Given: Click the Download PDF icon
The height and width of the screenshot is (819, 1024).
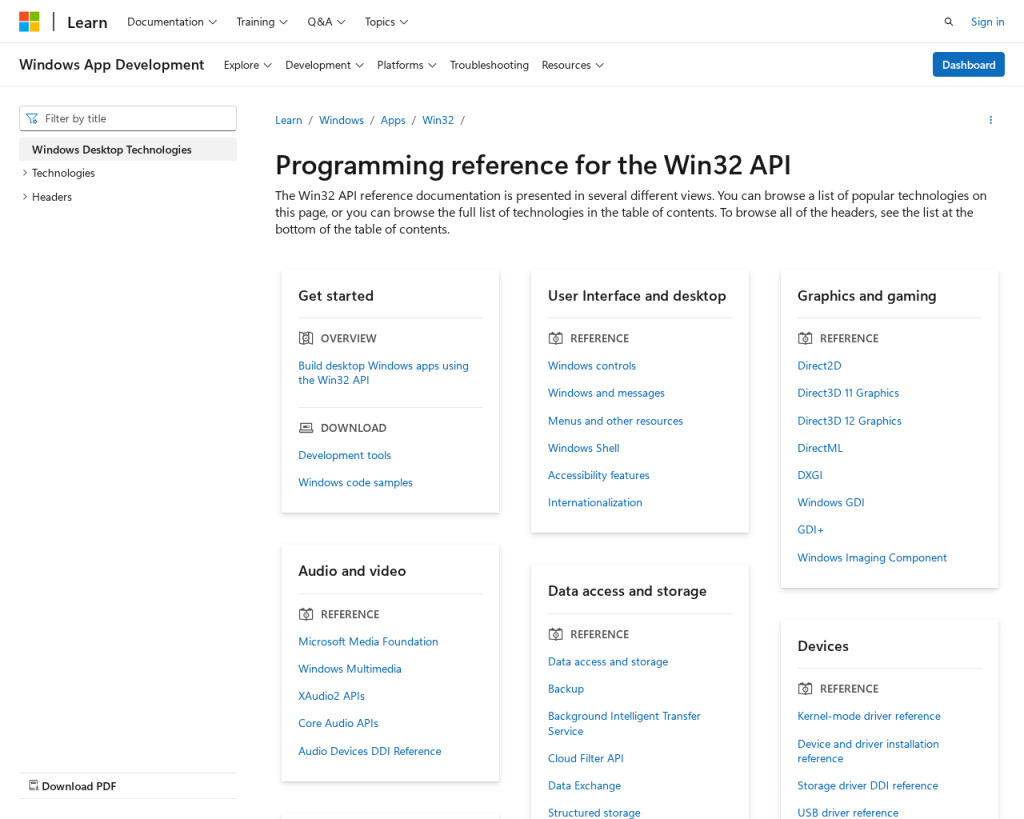Looking at the screenshot, I should (33, 786).
